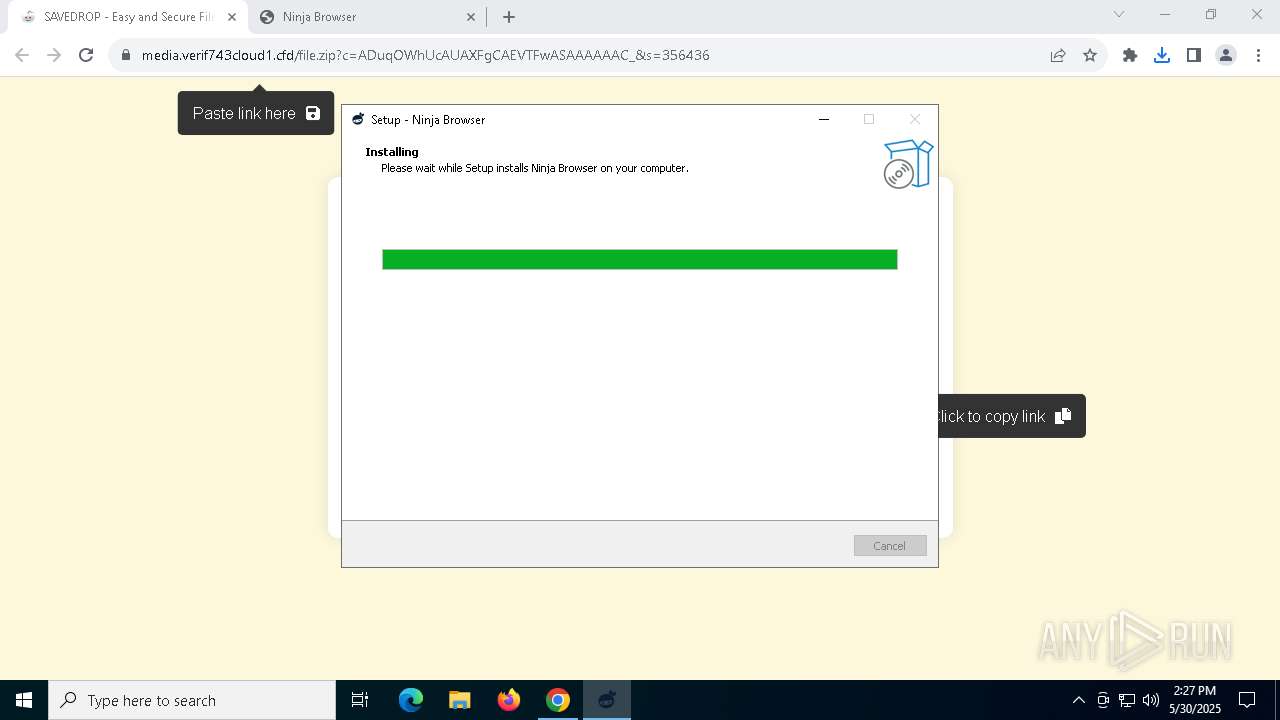The width and height of the screenshot is (1280, 720).
Task: Open Ninja Browser setup taskbar icon
Action: (x=607, y=700)
